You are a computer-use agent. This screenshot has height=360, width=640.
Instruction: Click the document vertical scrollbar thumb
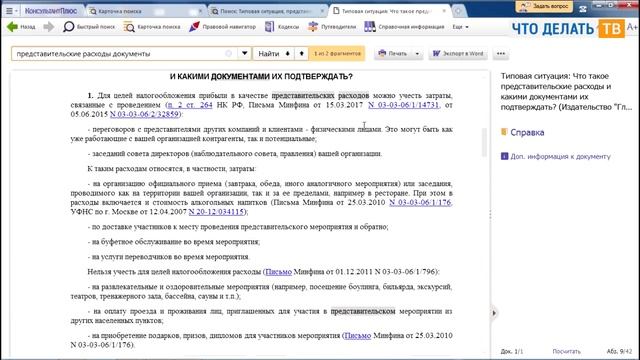pos(484,142)
